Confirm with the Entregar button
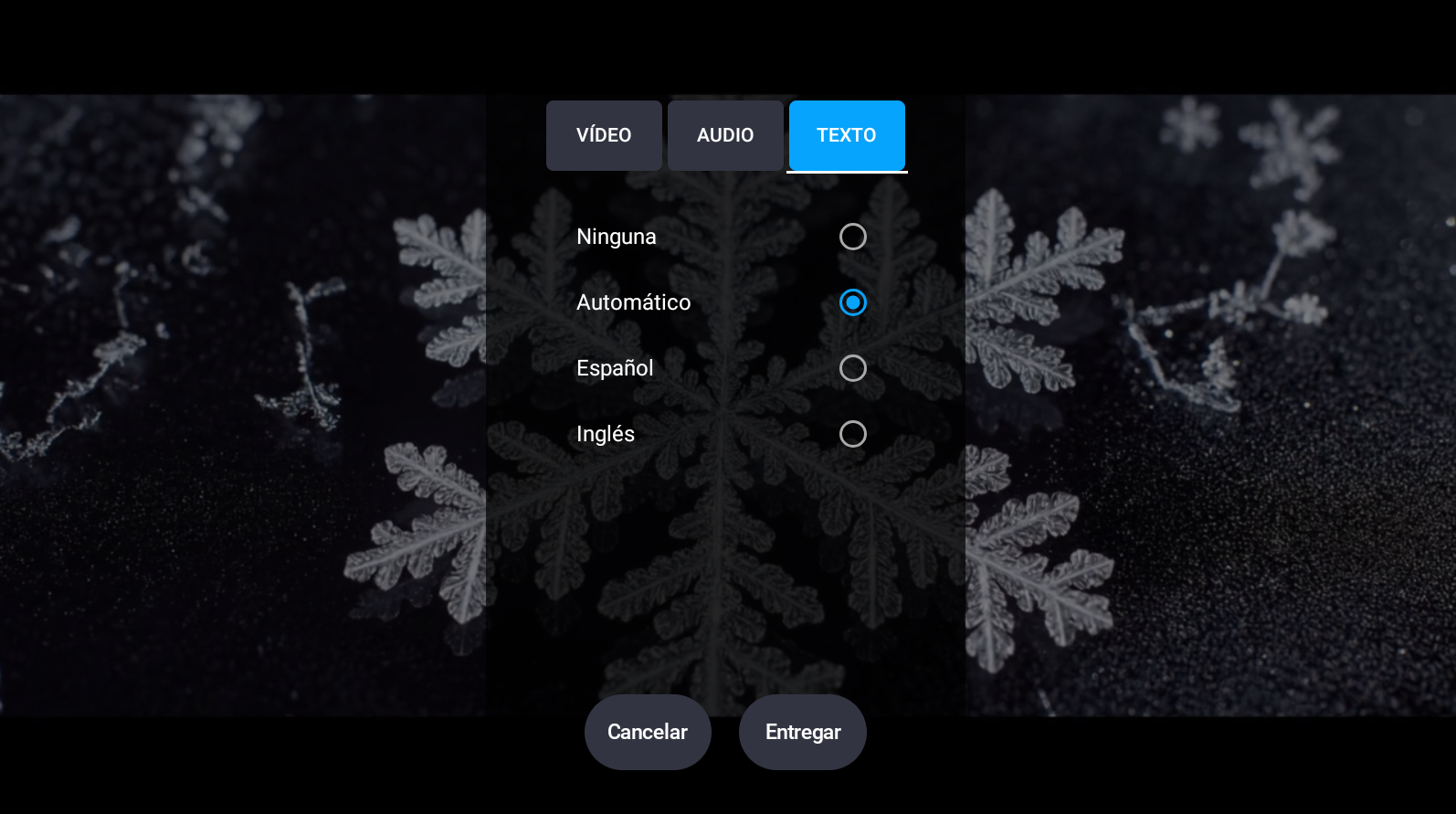The image size is (1456, 814). pyautogui.click(x=803, y=732)
